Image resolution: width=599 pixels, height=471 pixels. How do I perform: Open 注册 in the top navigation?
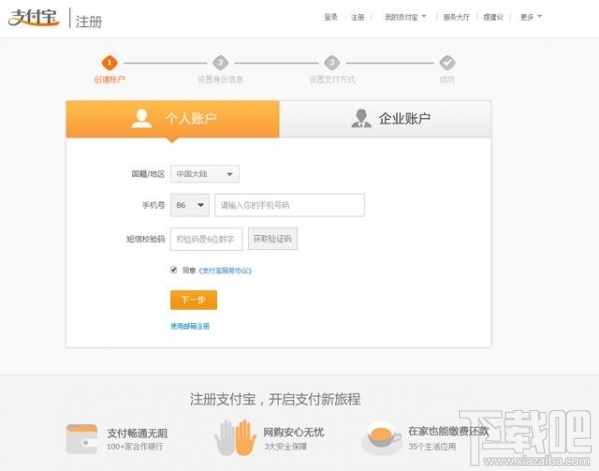[x=357, y=17]
